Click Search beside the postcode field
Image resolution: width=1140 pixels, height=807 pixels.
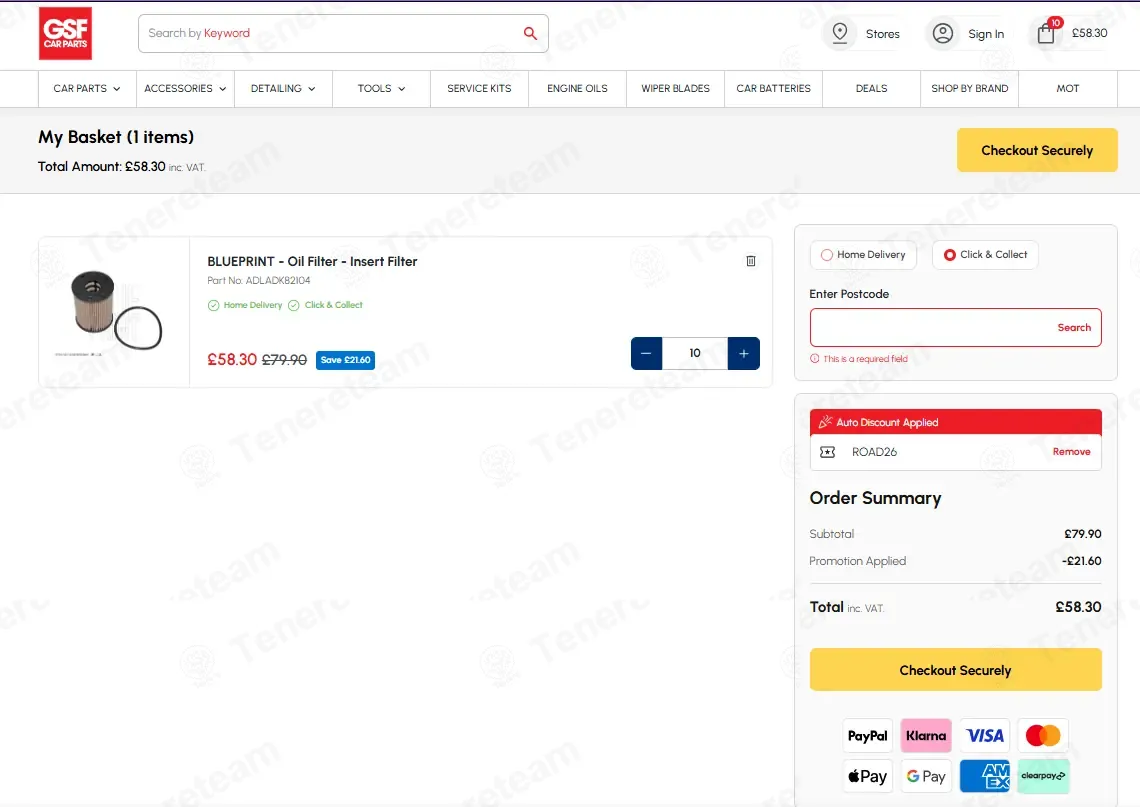[x=1074, y=328]
